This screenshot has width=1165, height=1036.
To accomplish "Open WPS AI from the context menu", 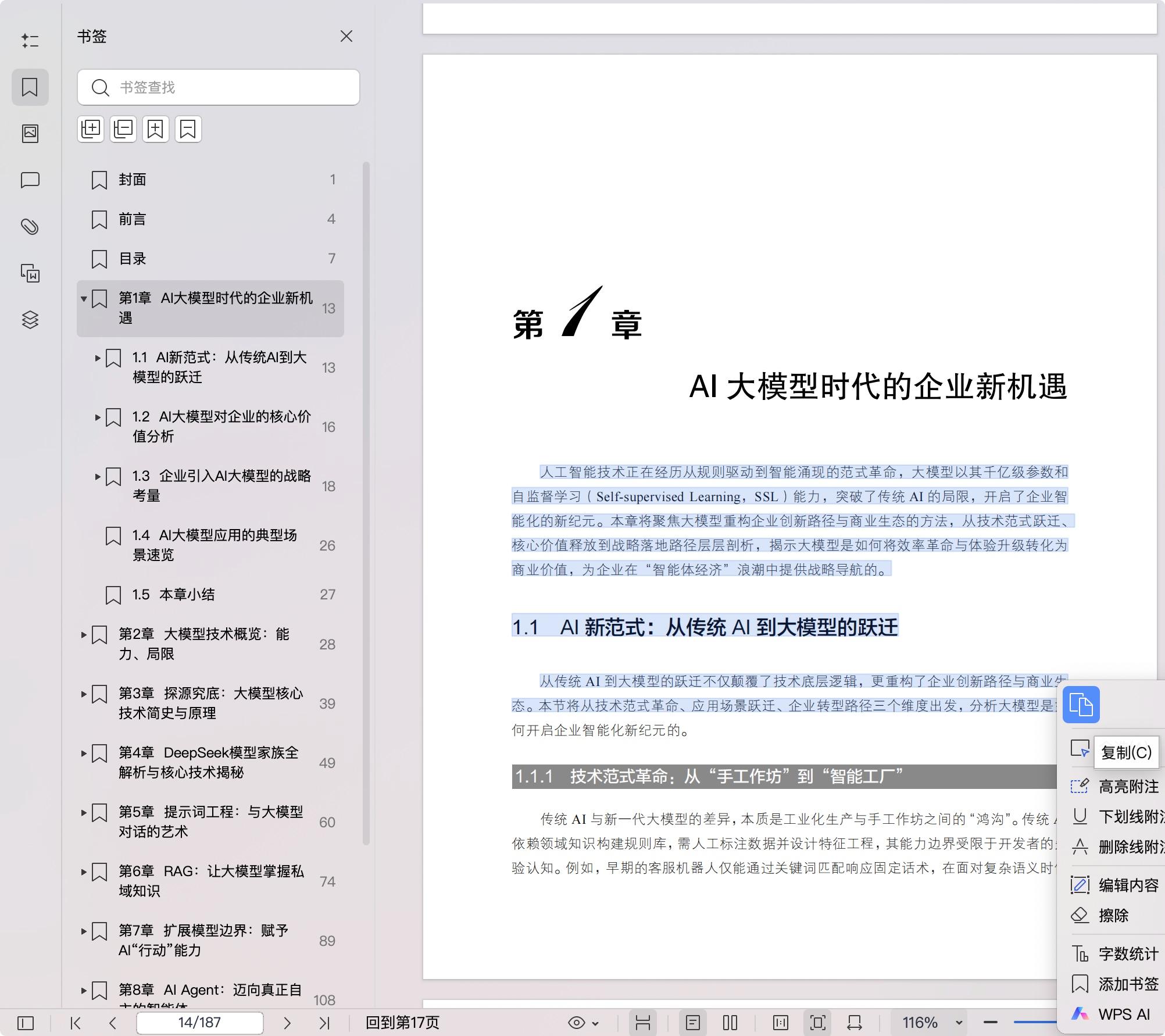I will 1122,1014.
